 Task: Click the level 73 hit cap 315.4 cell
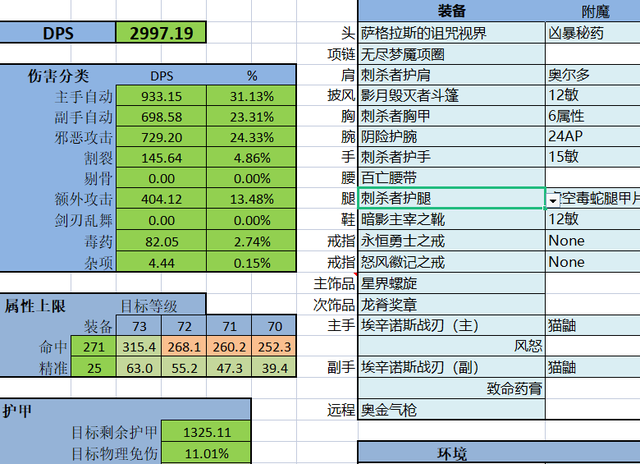tap(139, 346)
